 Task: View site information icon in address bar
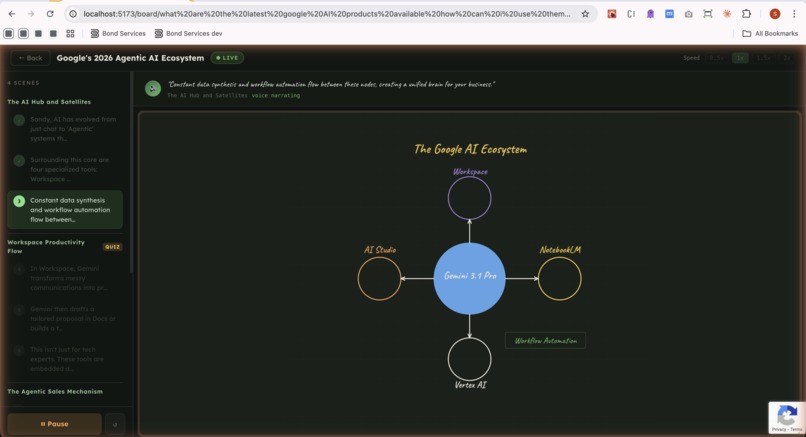[x=73, y=14]
